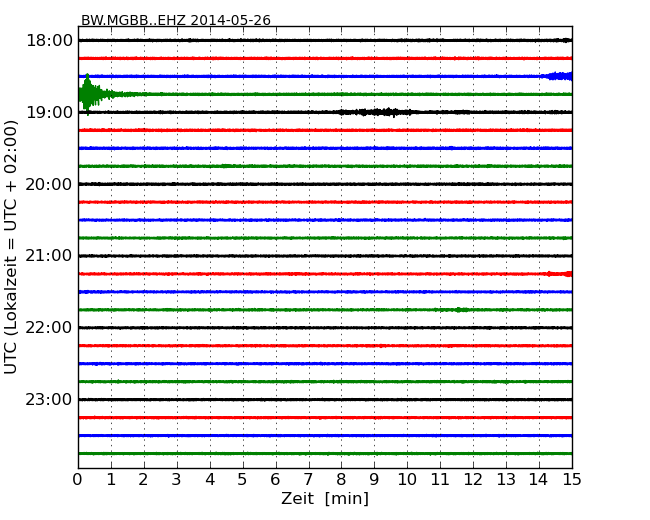650x520 pixels.
Task: Click the 7 tick on the minute axis
Action: click(308, 479)
